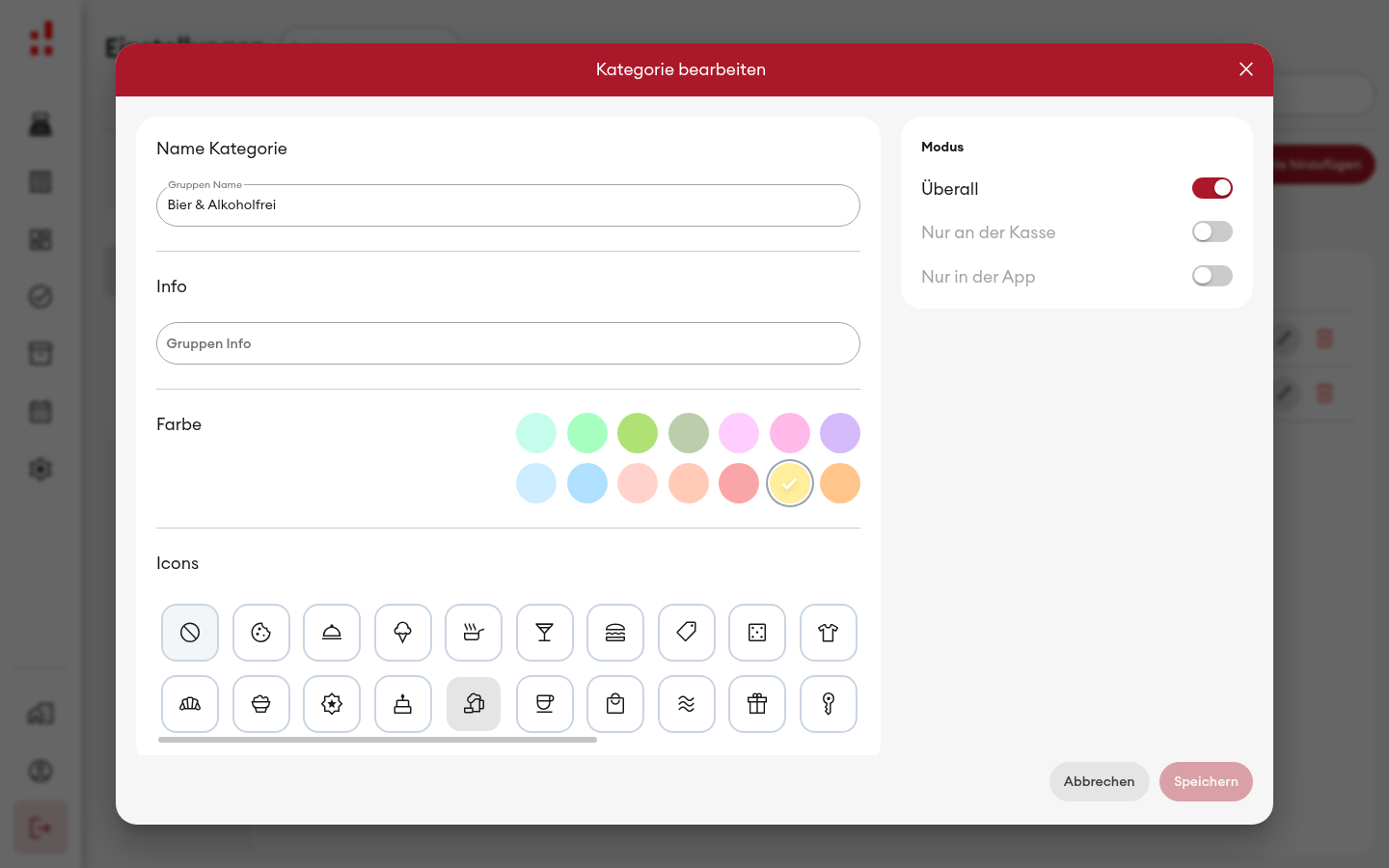Click the Abbrechen button
The image size is (1389, 868).
coord(1100,781)
